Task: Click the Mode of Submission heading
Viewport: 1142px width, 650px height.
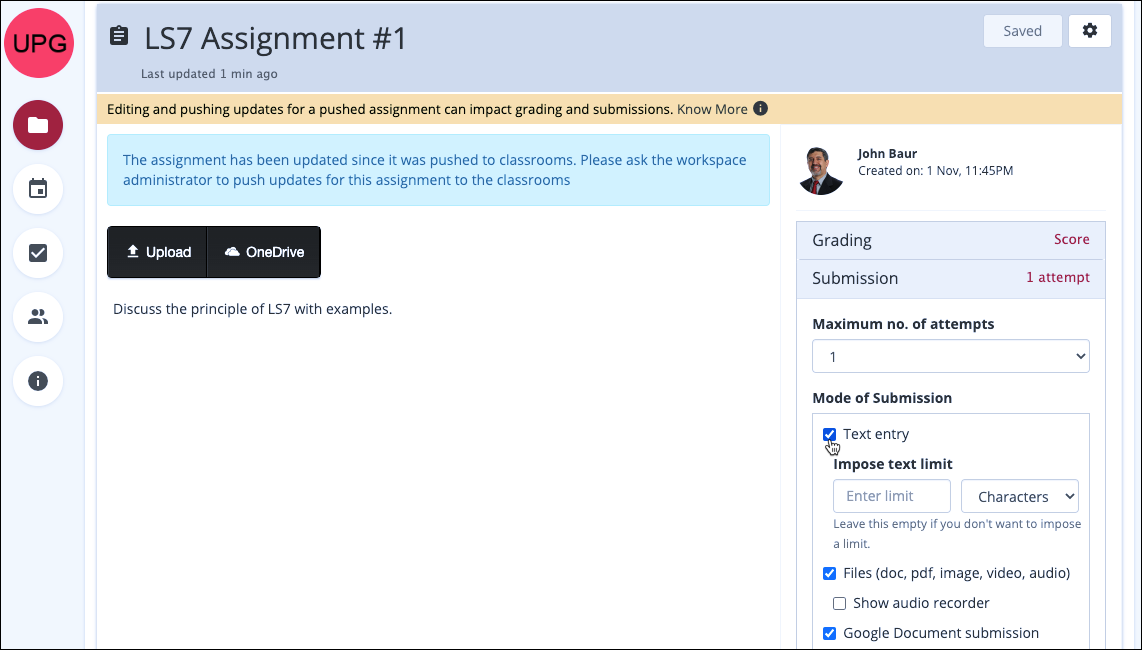Action: point(882,398)
